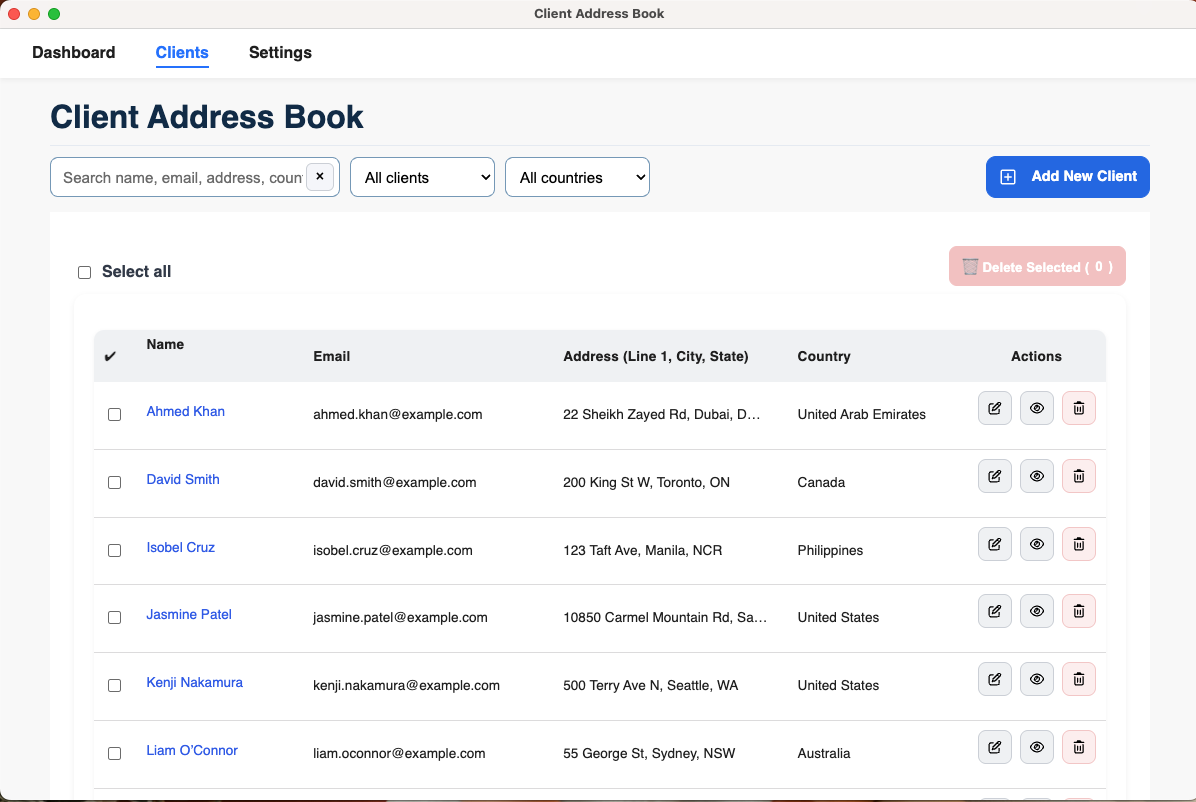Open Liam O'Connor's name link

pyautogui.click(x=192, y=750)
